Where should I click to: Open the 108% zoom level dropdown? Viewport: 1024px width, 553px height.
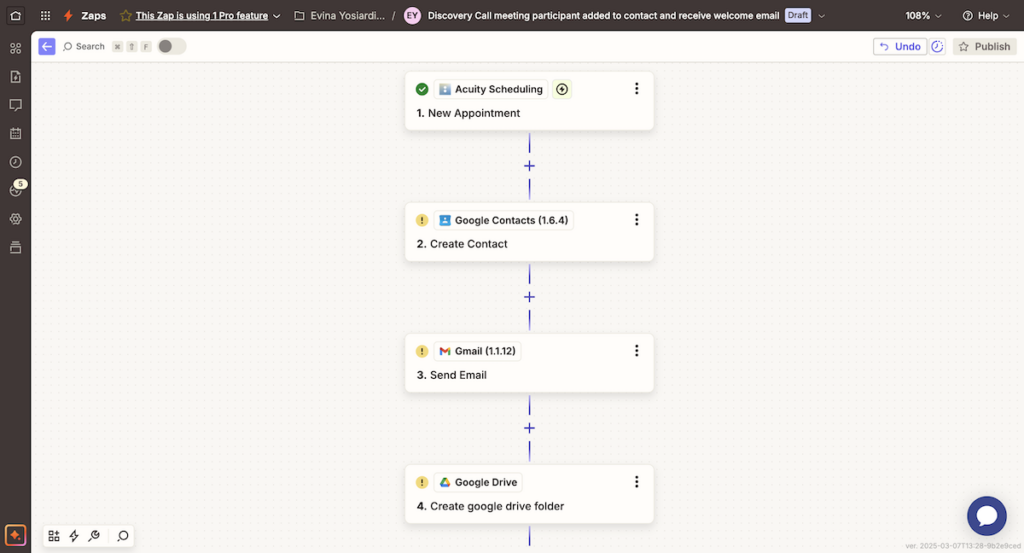tap(923, 16)
